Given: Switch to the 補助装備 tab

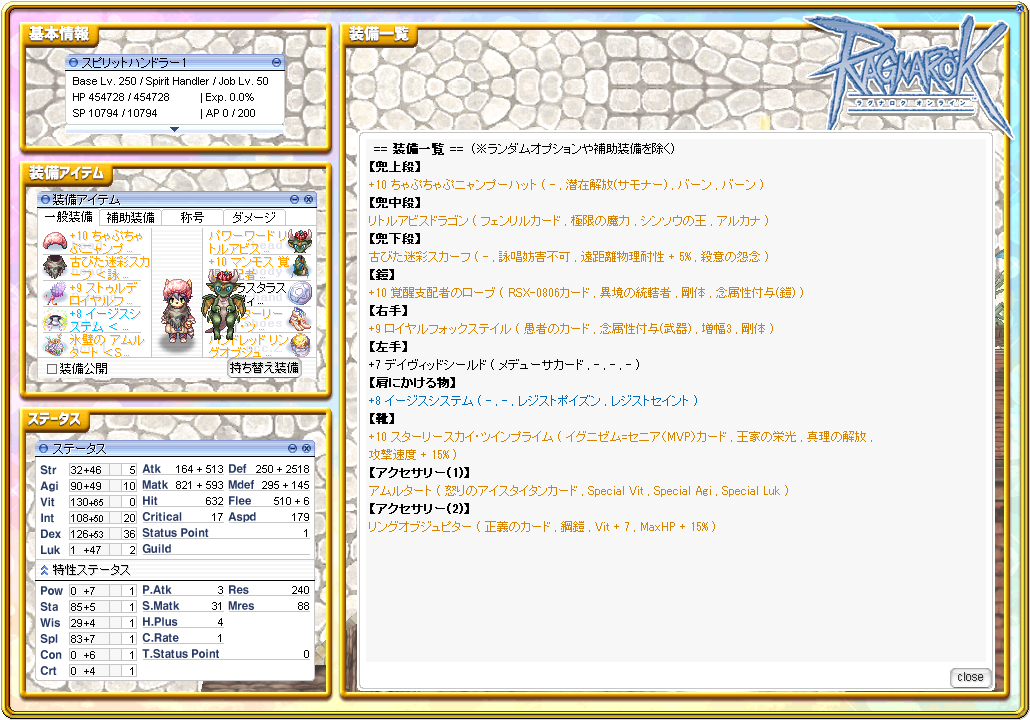Looking at the screenshot, I should (130, 217).
